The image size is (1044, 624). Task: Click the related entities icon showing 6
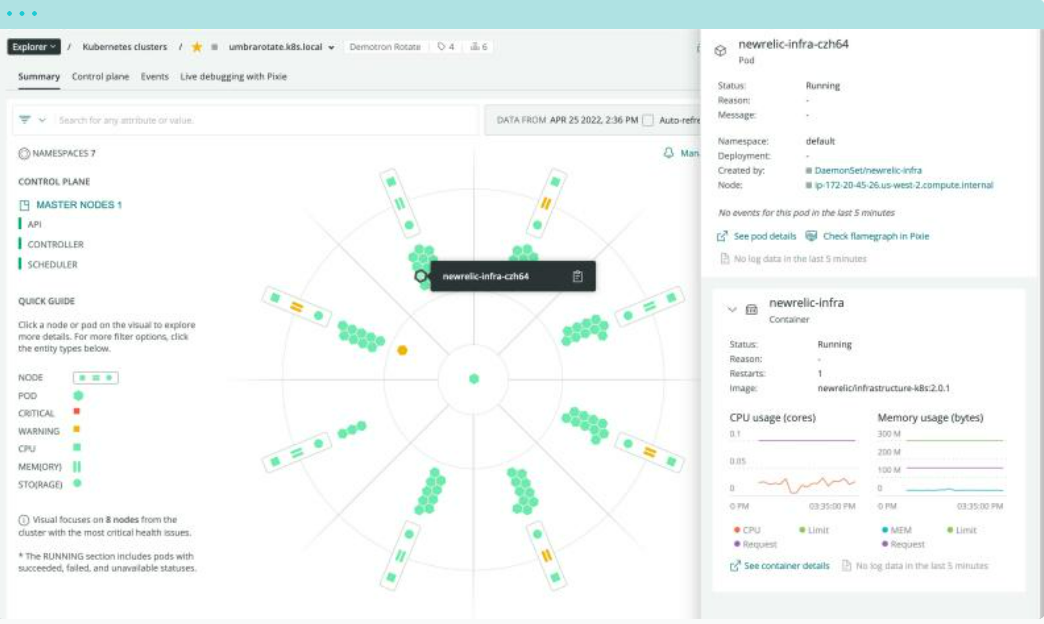[479, 47]
